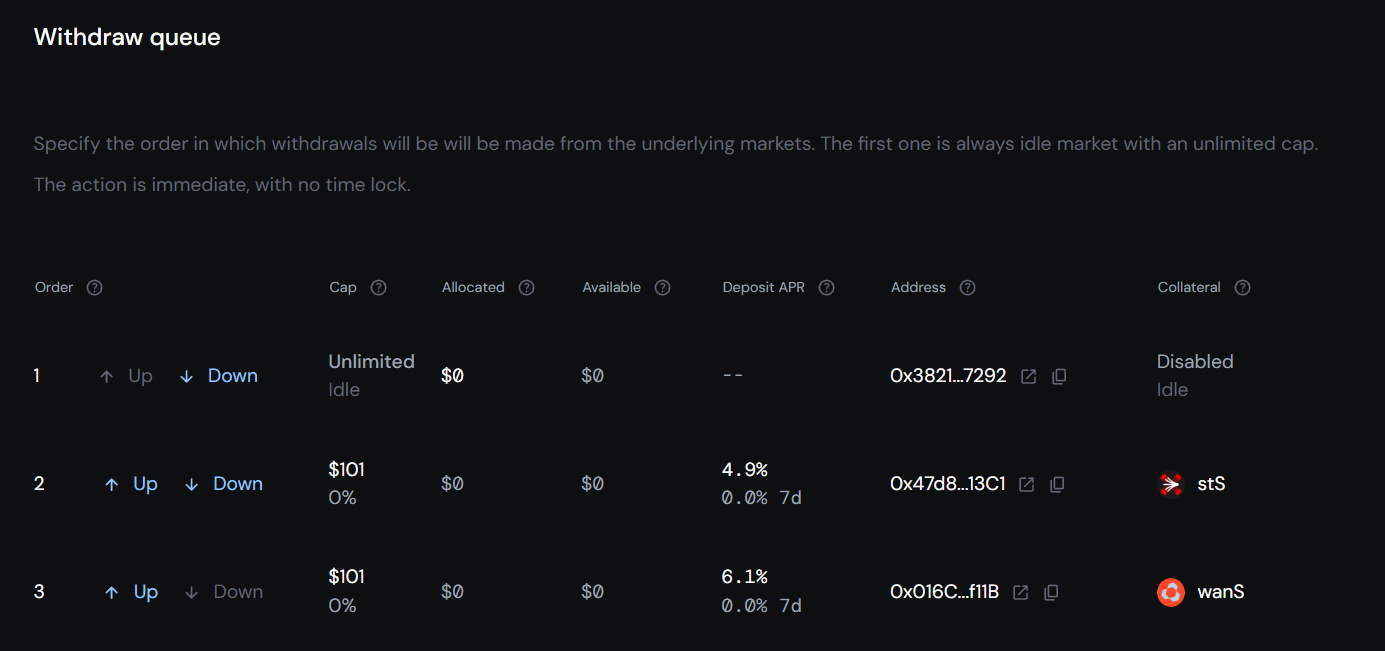Click the Available column help icon
Screen dimensions: 1385x651
point(662,287)
